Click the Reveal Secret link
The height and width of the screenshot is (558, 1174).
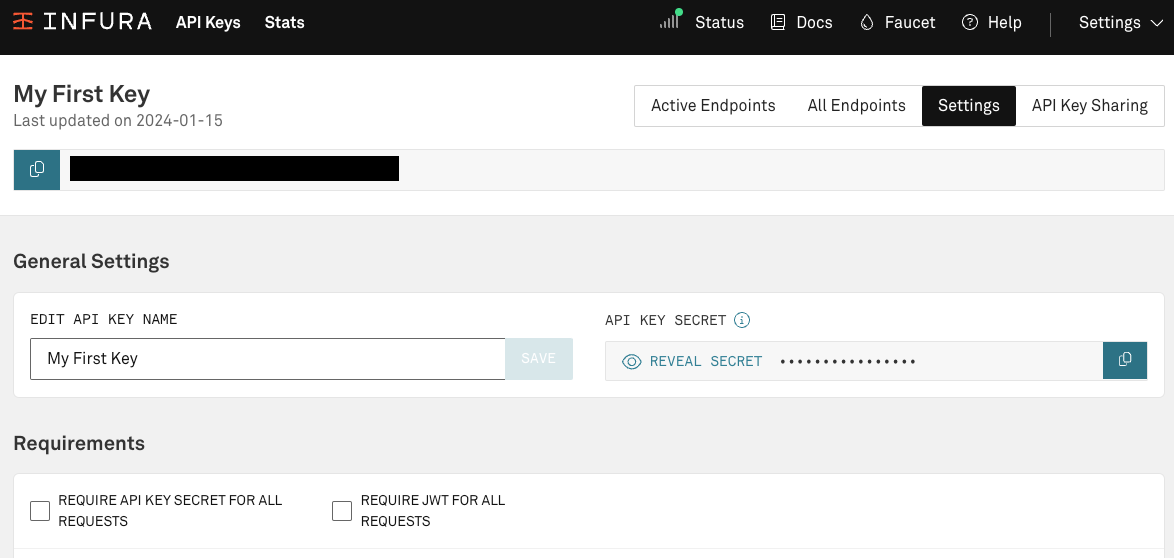click(706, 361)
